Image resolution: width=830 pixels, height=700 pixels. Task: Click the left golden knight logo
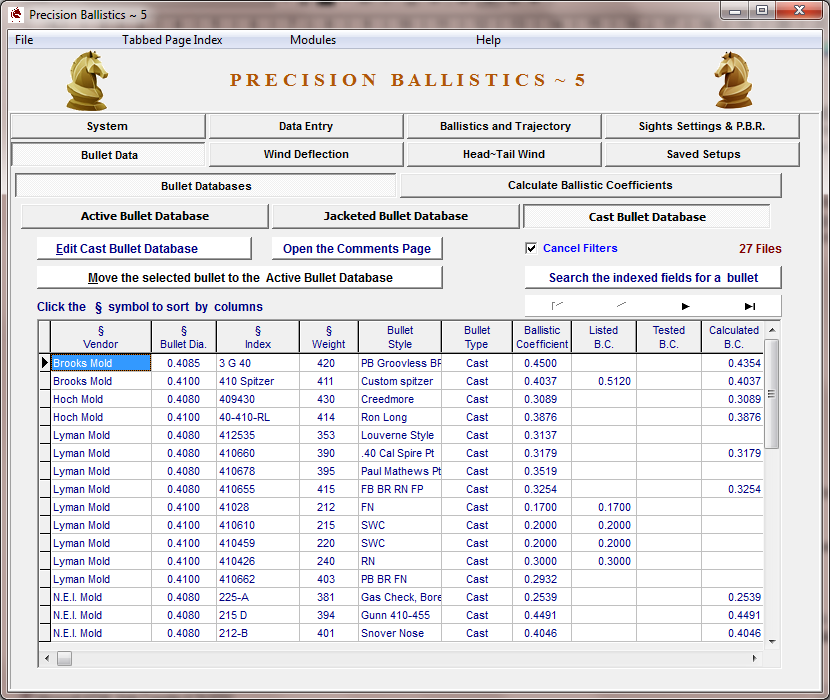[x=87, y=80]
